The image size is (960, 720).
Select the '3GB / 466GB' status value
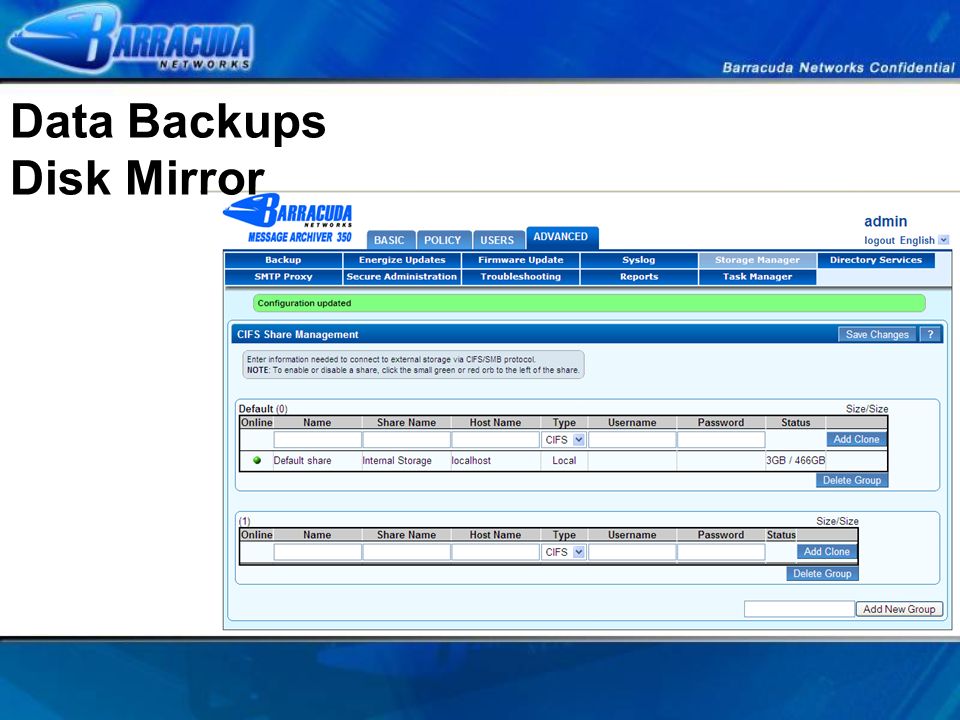tap(795, 460)
